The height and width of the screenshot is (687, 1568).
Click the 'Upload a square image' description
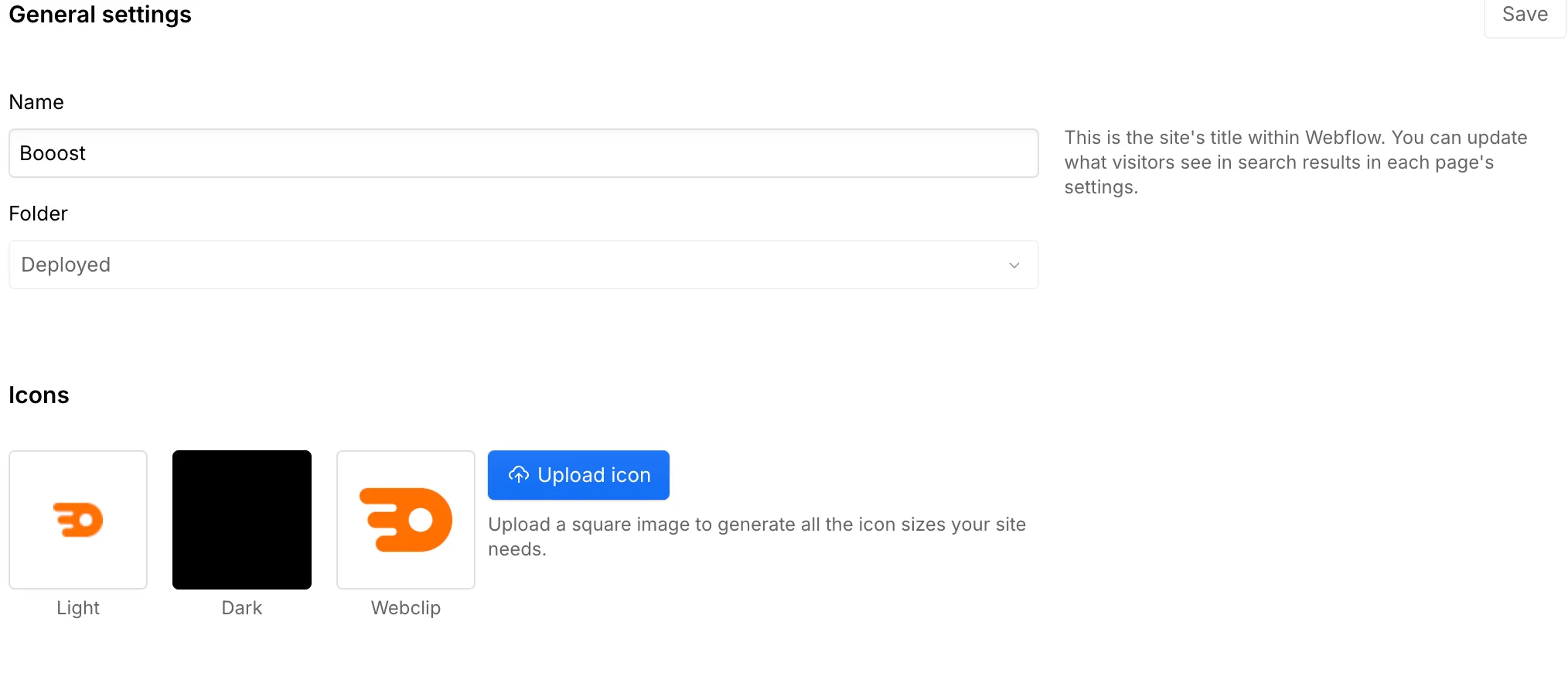(757, 537)
